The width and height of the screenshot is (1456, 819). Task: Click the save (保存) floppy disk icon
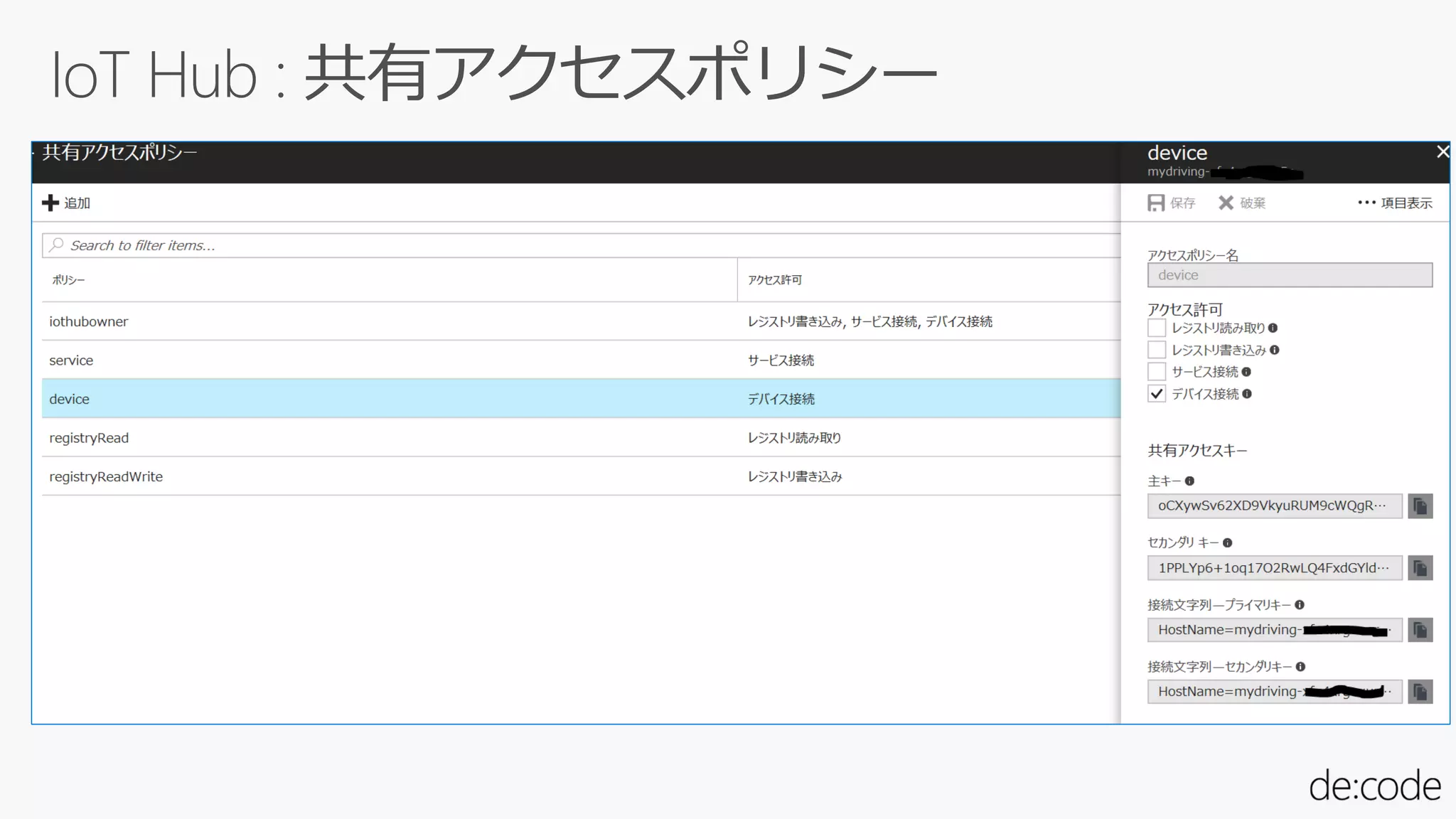[x=1156, y=203]
